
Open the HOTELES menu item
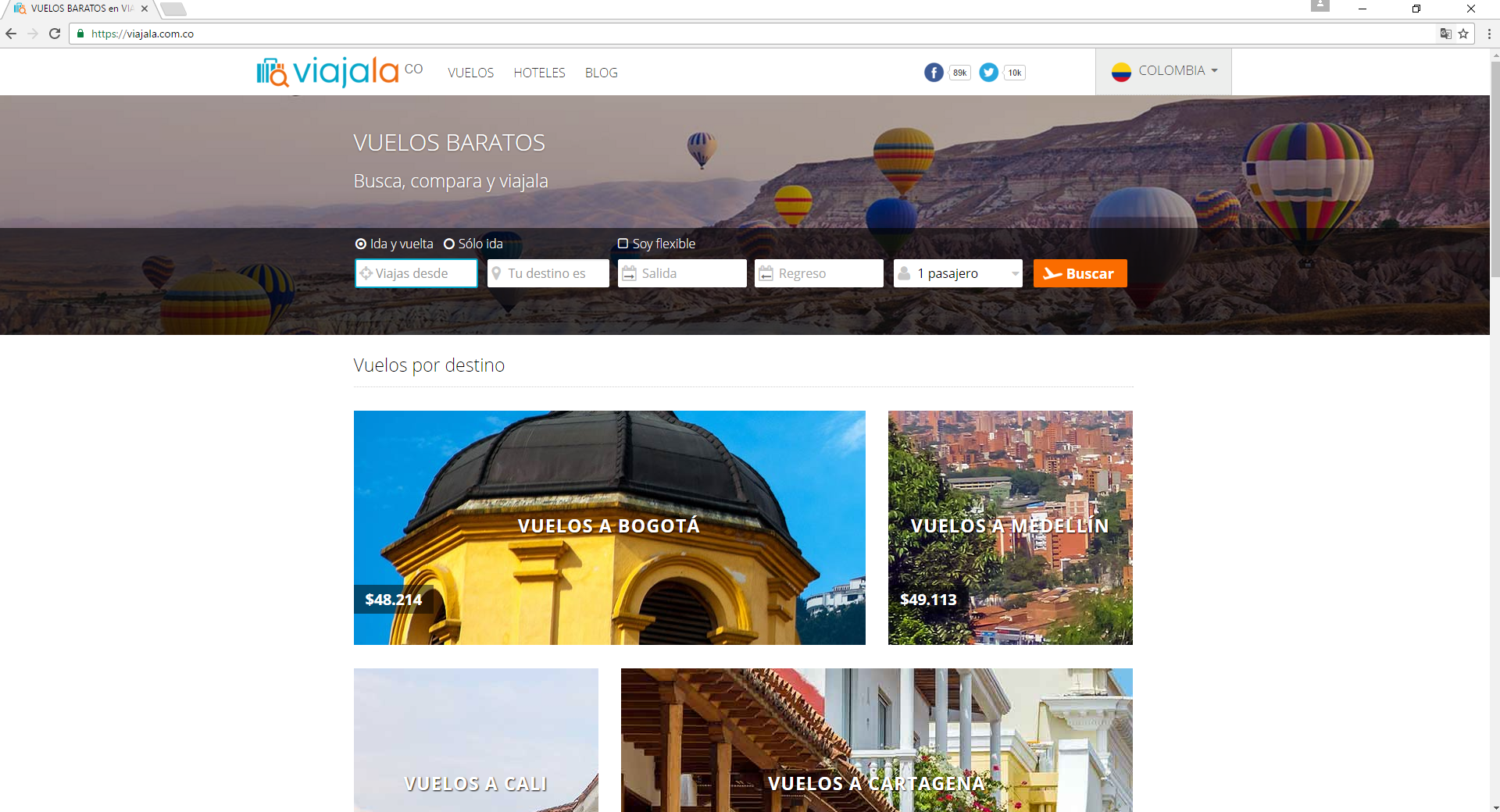pyautogui.click(x=539, y=73)
